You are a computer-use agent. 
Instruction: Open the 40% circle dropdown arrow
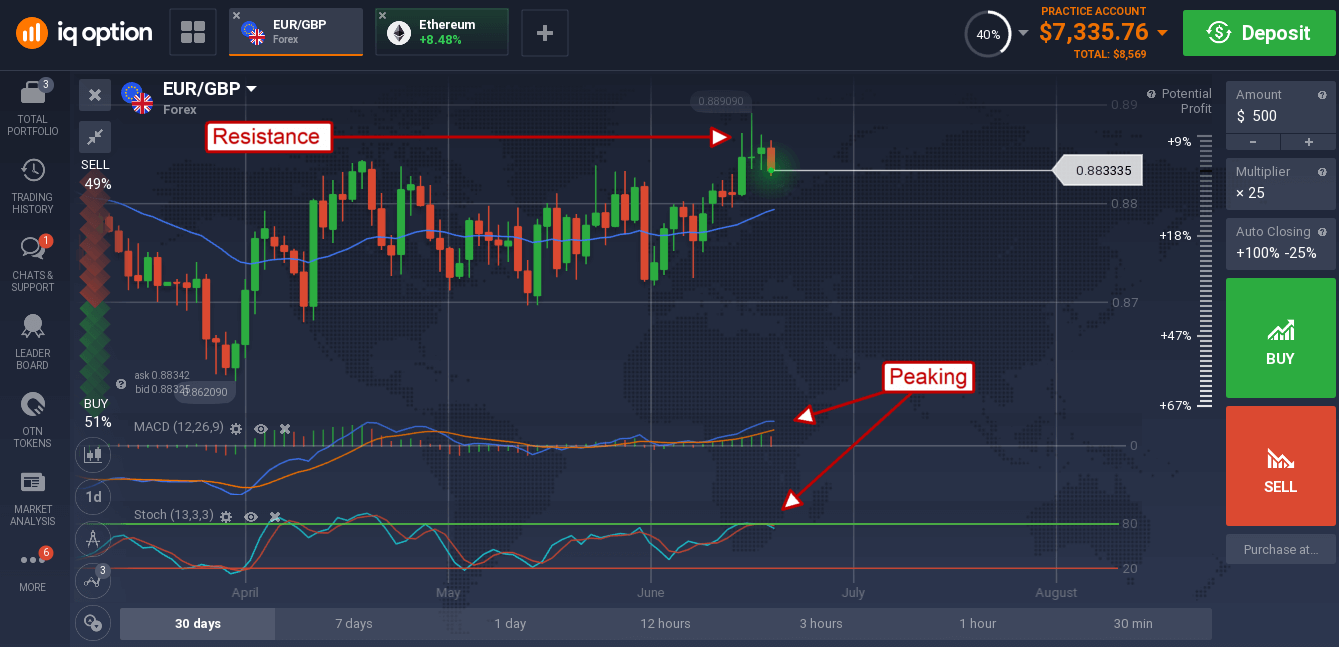click(x=1023, y=33)
